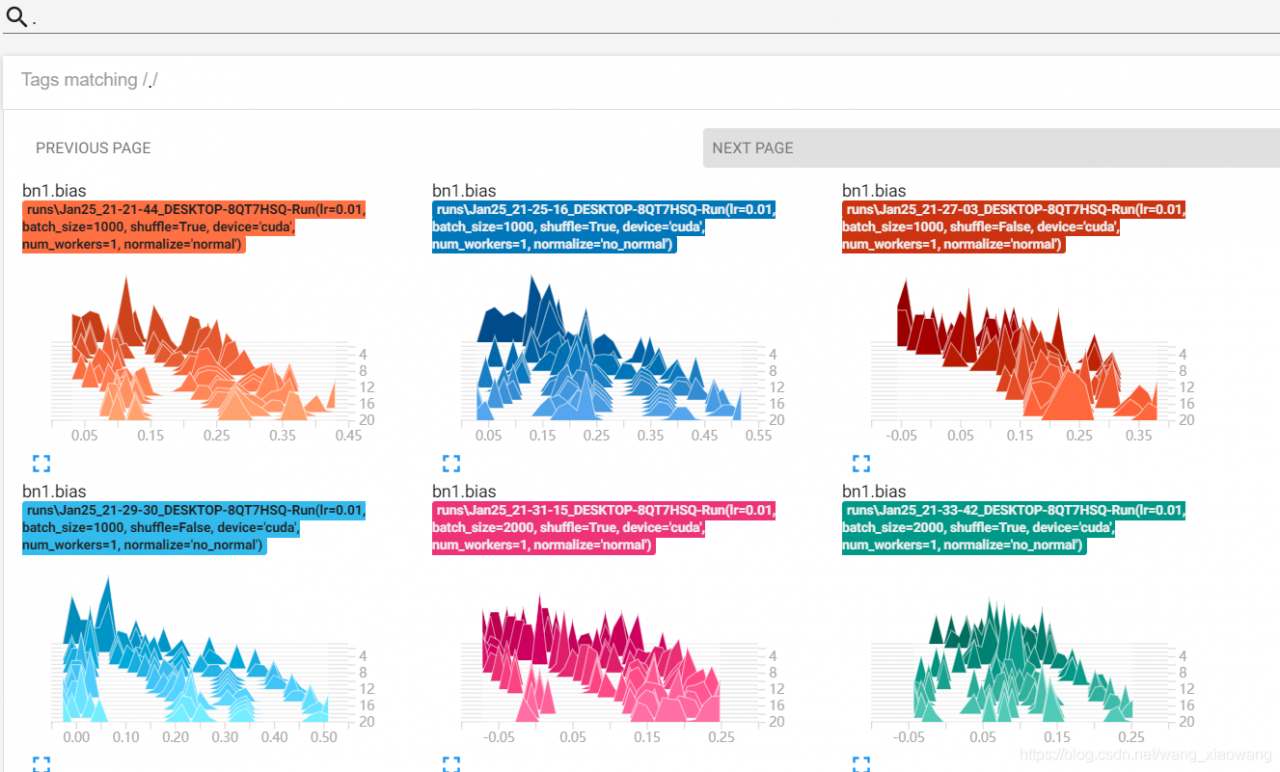
Task: Click the pink Jan25_21-31-15 run label
Action: pos(604,528)
